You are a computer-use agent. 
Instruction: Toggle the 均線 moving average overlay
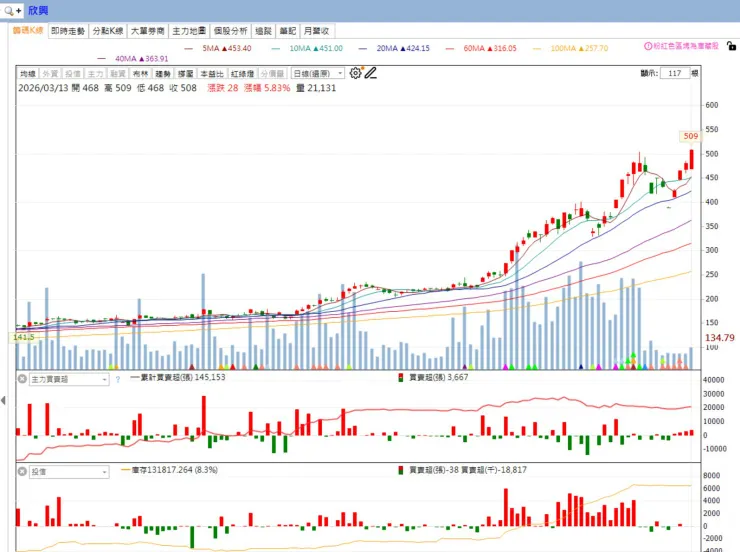(28, 74)
